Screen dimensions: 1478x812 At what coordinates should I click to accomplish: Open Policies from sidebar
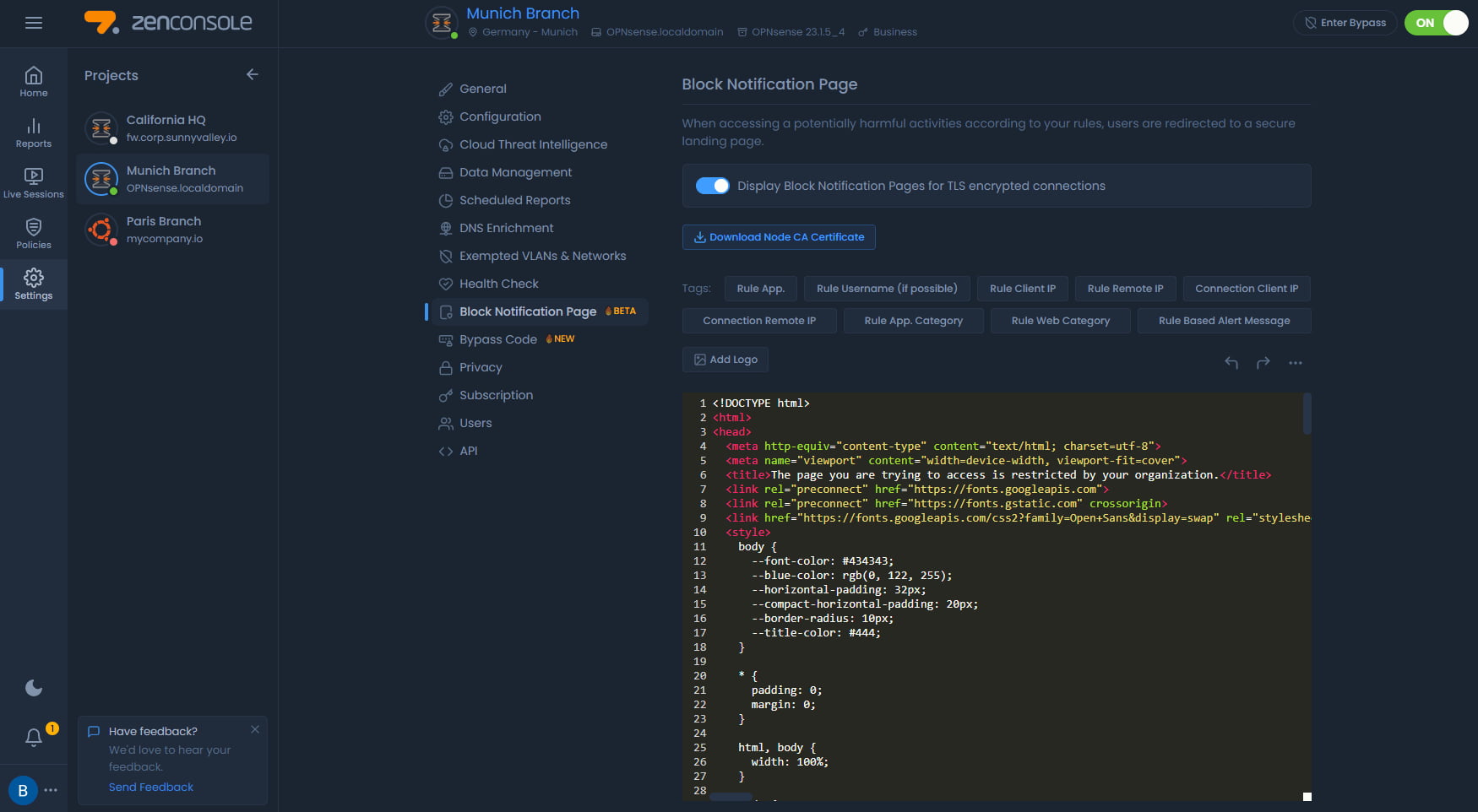click(x=34, y=234)
